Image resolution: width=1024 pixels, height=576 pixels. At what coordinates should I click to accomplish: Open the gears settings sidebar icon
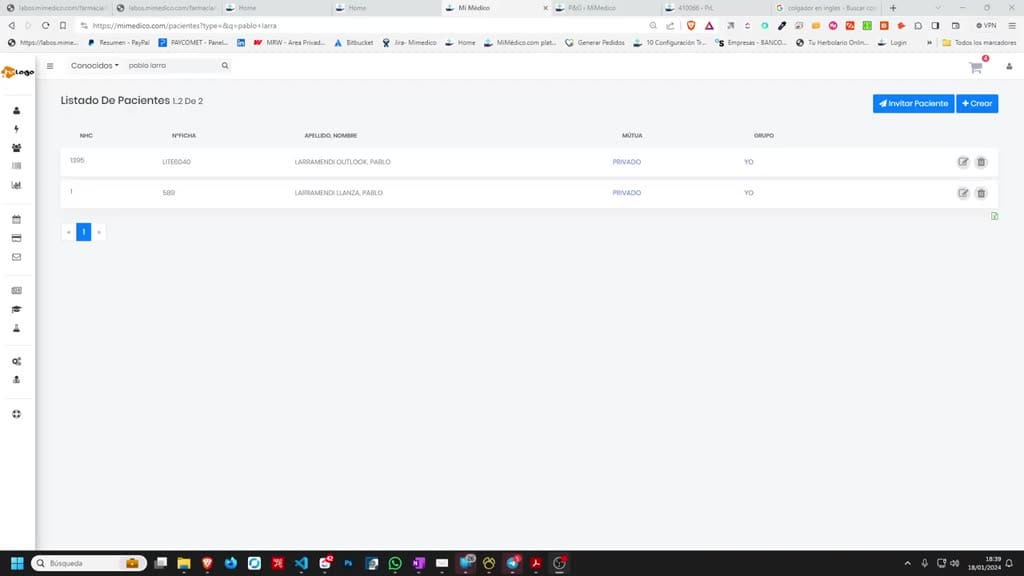coord(16,361)
